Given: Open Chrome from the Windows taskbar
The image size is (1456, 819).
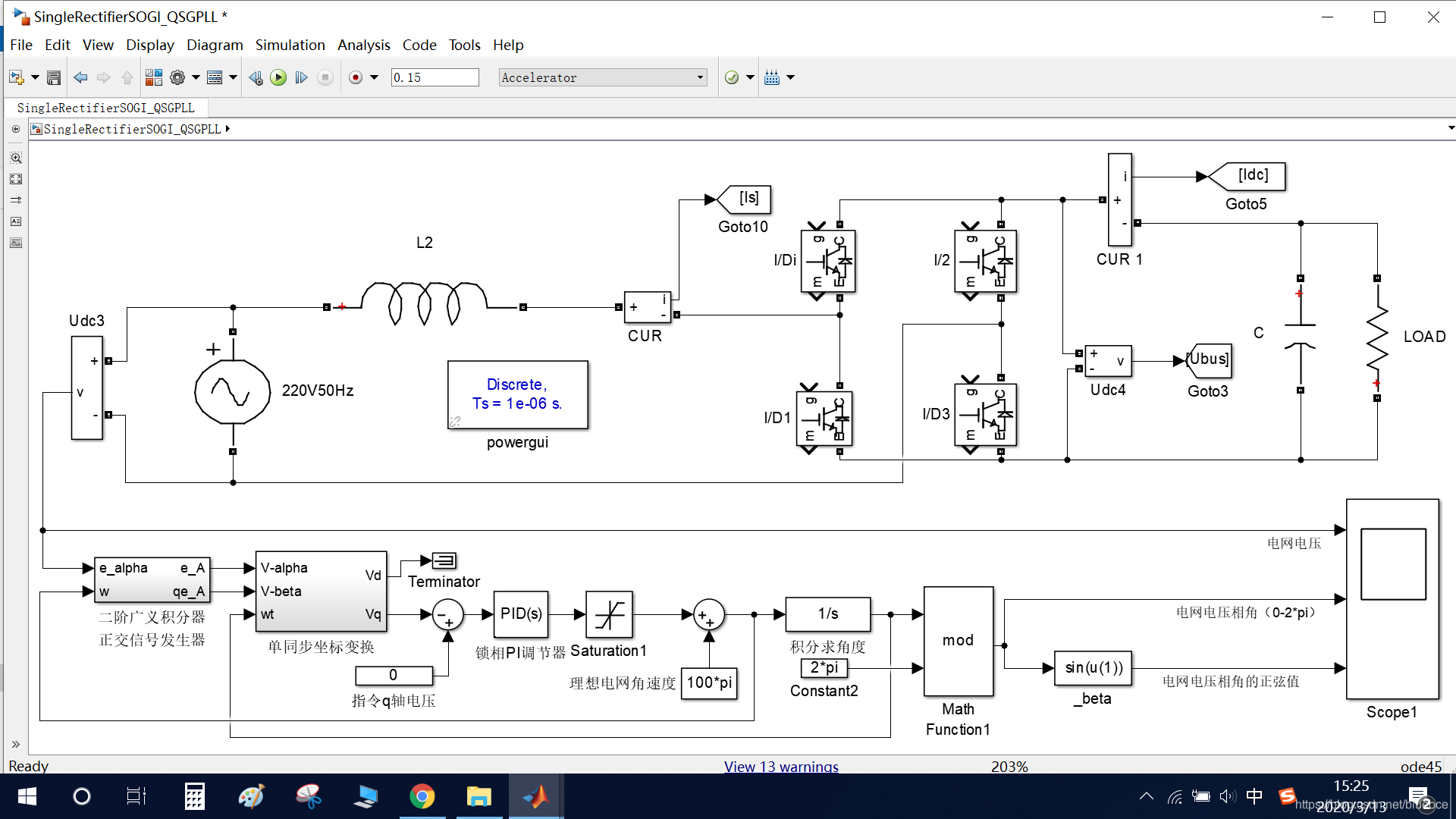Looking at the screenshot, I should pyautogui.click(x=422, y=796).
